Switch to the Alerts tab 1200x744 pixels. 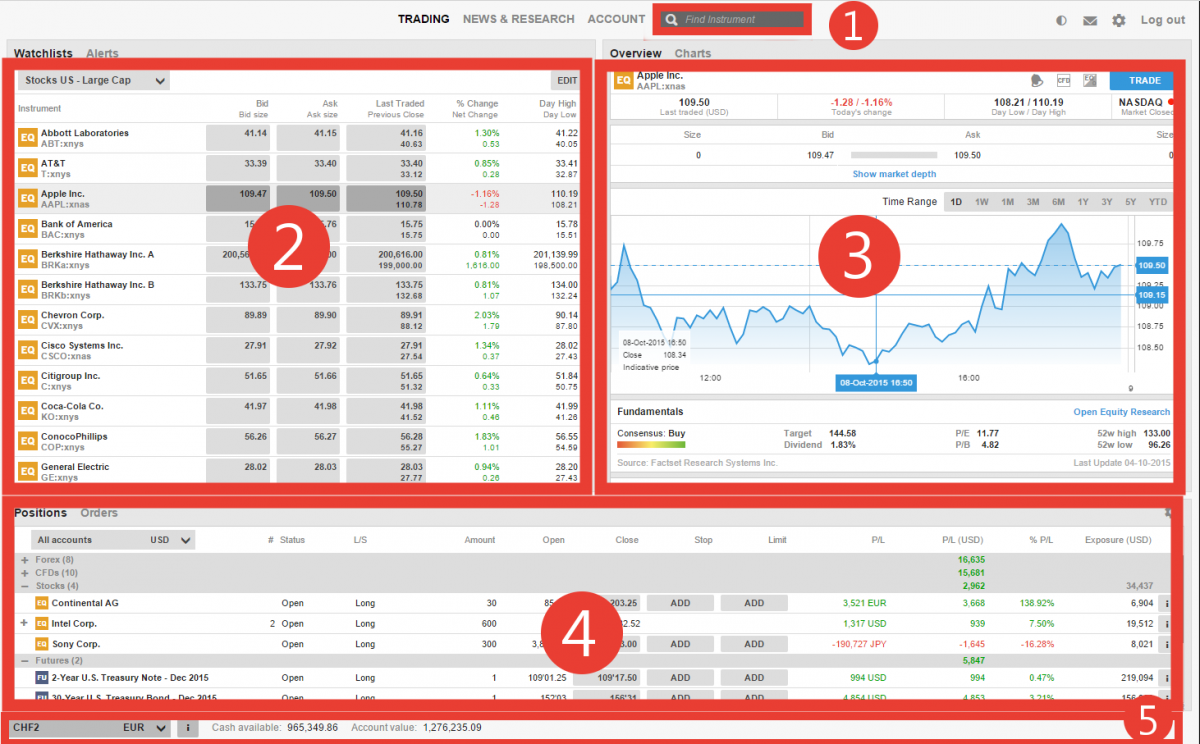click(x=102, y=54)
